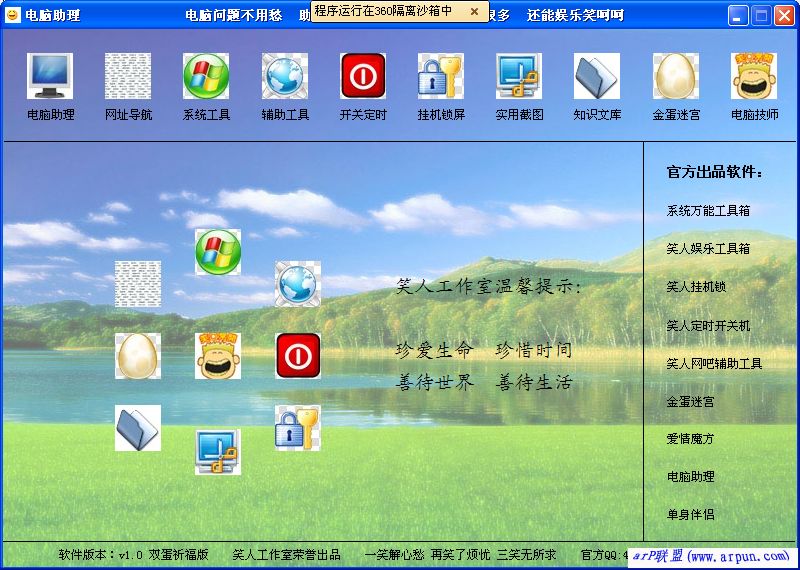Click the text-pattern icon on landscape panel
Image resolution: width=800 pixels, height=570 pixels.
pos(138,284)
